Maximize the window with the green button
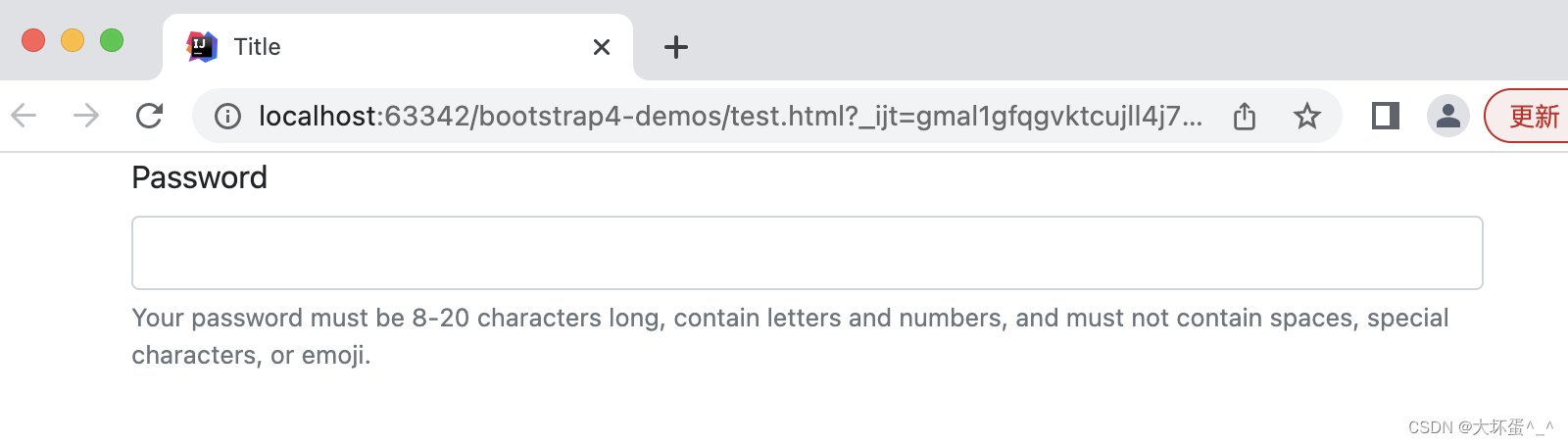The height and width of the screenshot is (445, 1568). [112, 40]
